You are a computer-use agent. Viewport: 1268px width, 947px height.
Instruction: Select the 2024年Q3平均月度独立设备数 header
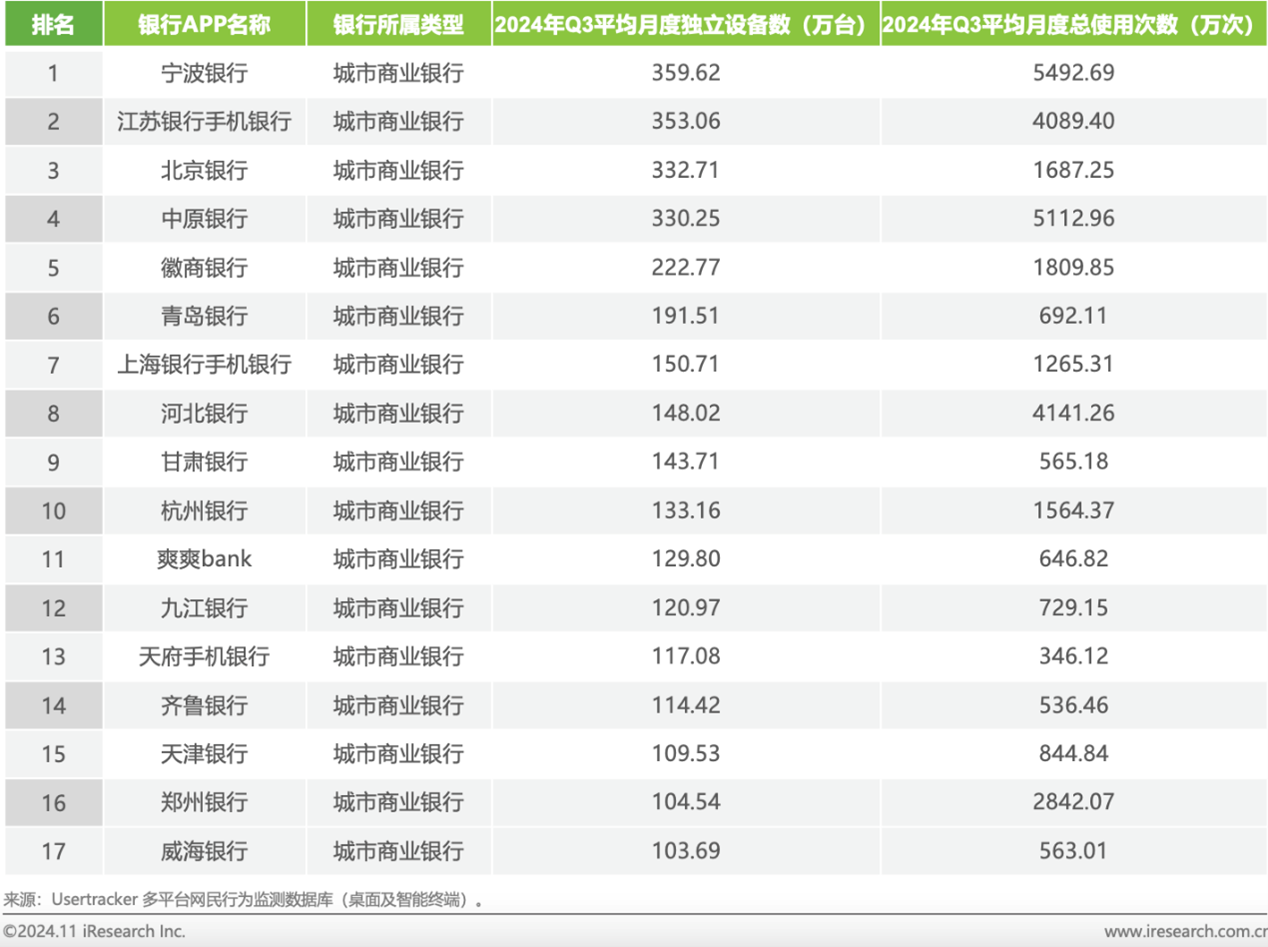[x=685, y=24]
